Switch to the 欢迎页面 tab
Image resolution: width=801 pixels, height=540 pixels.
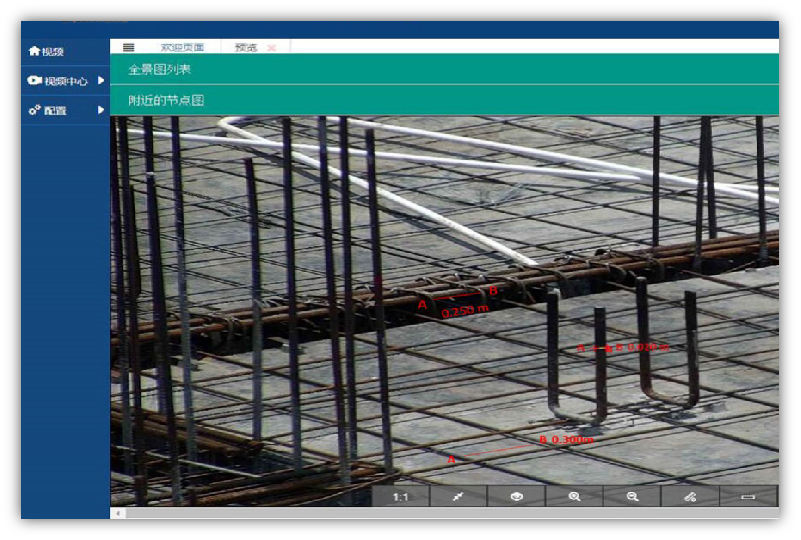[182, 47]
